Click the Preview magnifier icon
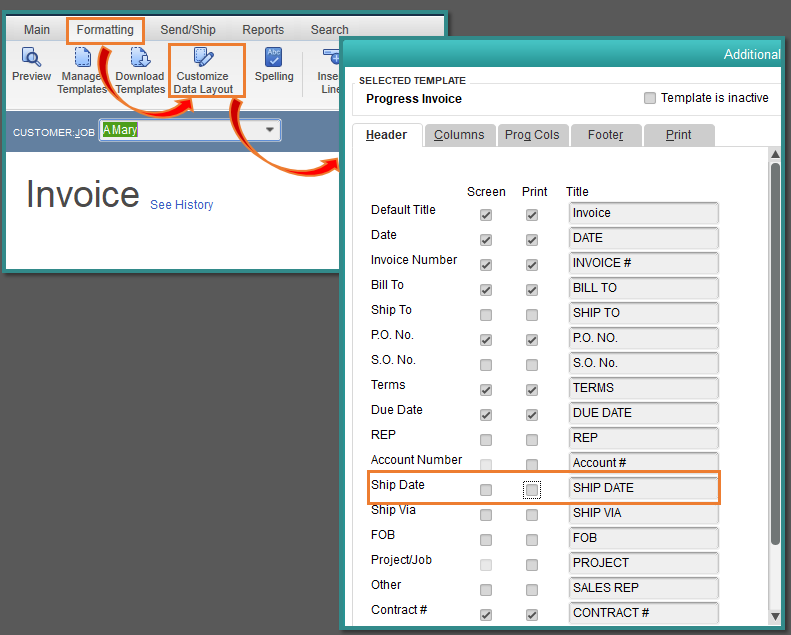The height and width of the screenshot is (635, 791). (x=31, y=57)
